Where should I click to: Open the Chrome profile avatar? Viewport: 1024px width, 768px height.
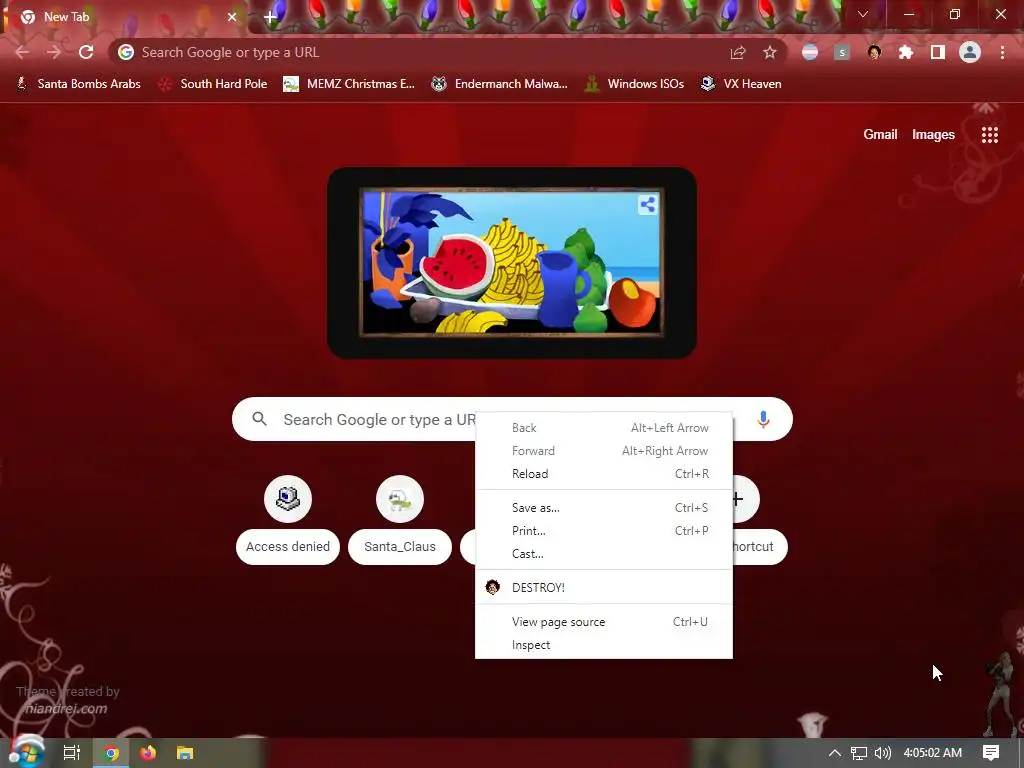970,52
